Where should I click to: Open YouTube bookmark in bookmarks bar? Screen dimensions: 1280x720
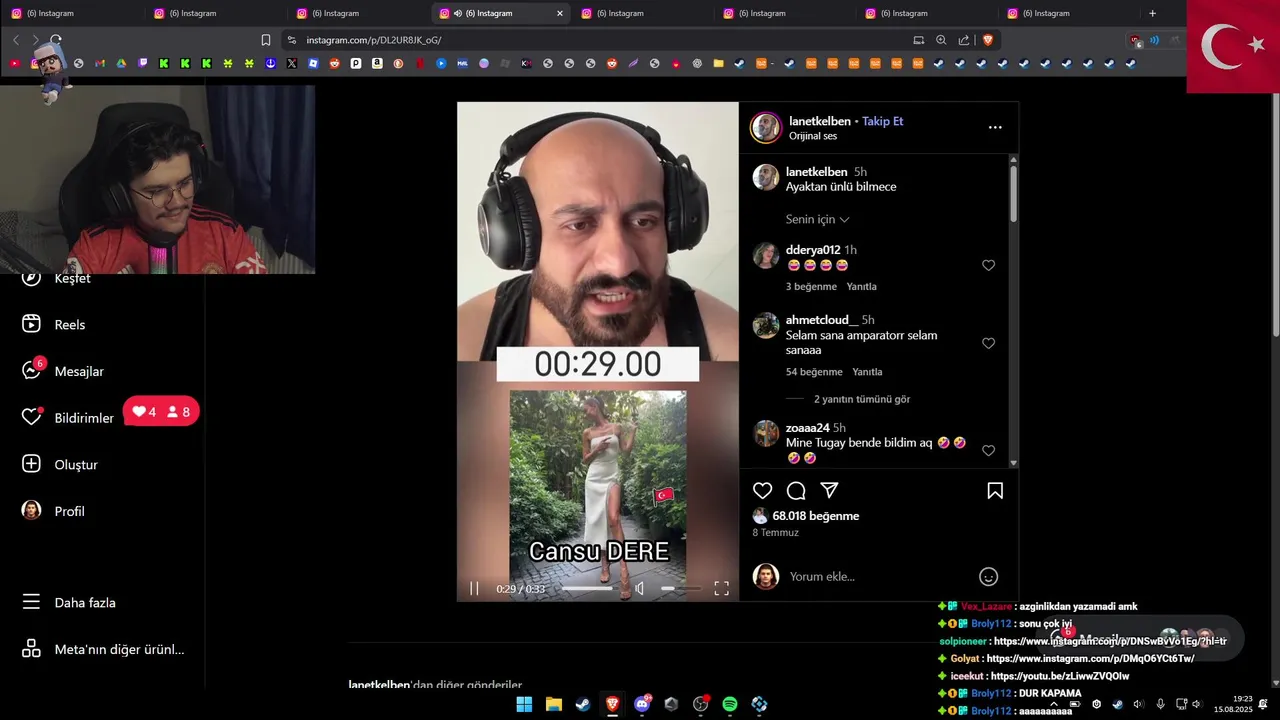(14, 63)
